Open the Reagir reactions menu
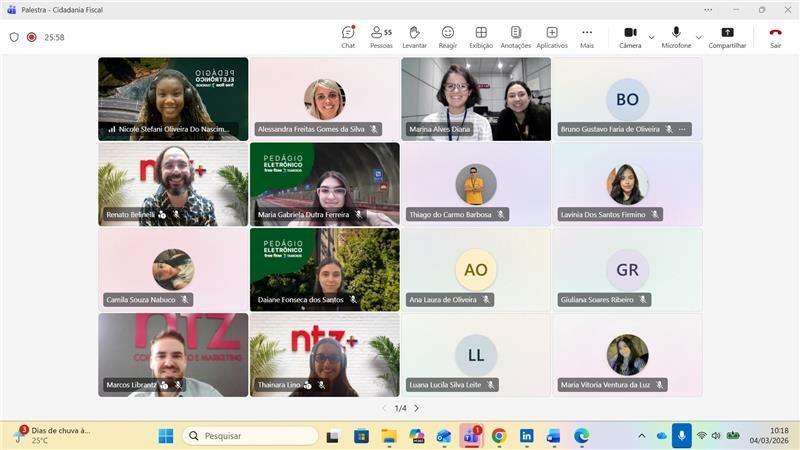Screen dimensions: 800x450 point(447,37)
